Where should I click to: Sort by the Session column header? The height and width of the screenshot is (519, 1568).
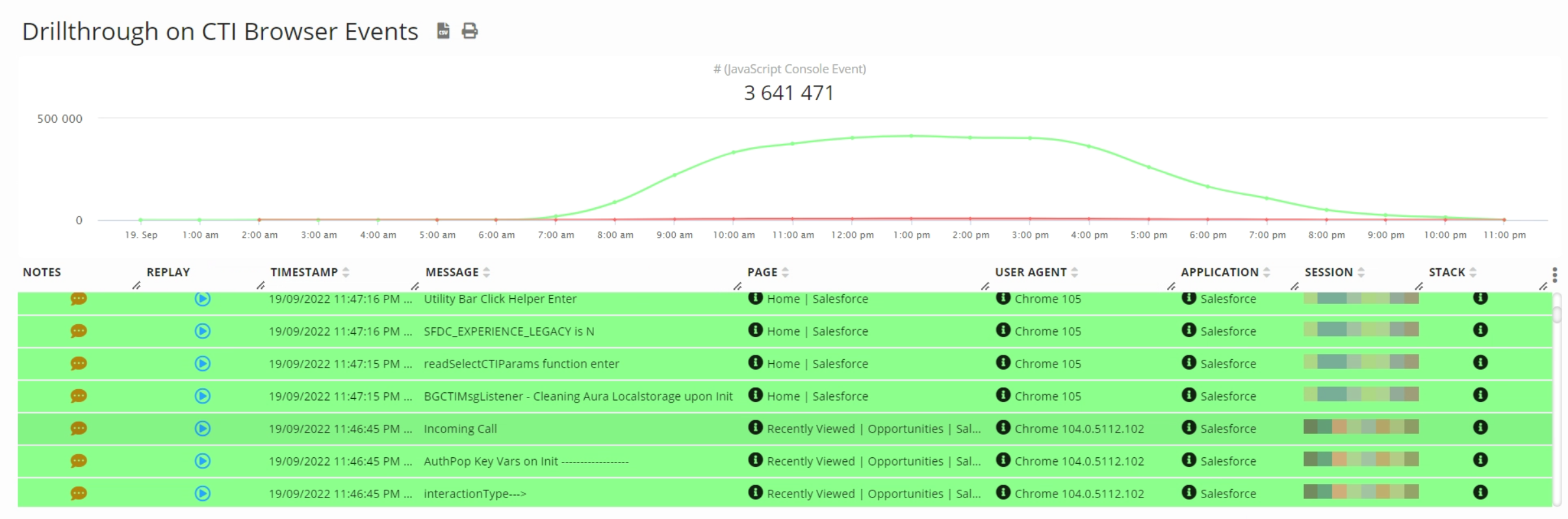click(x=1361, y=273)
